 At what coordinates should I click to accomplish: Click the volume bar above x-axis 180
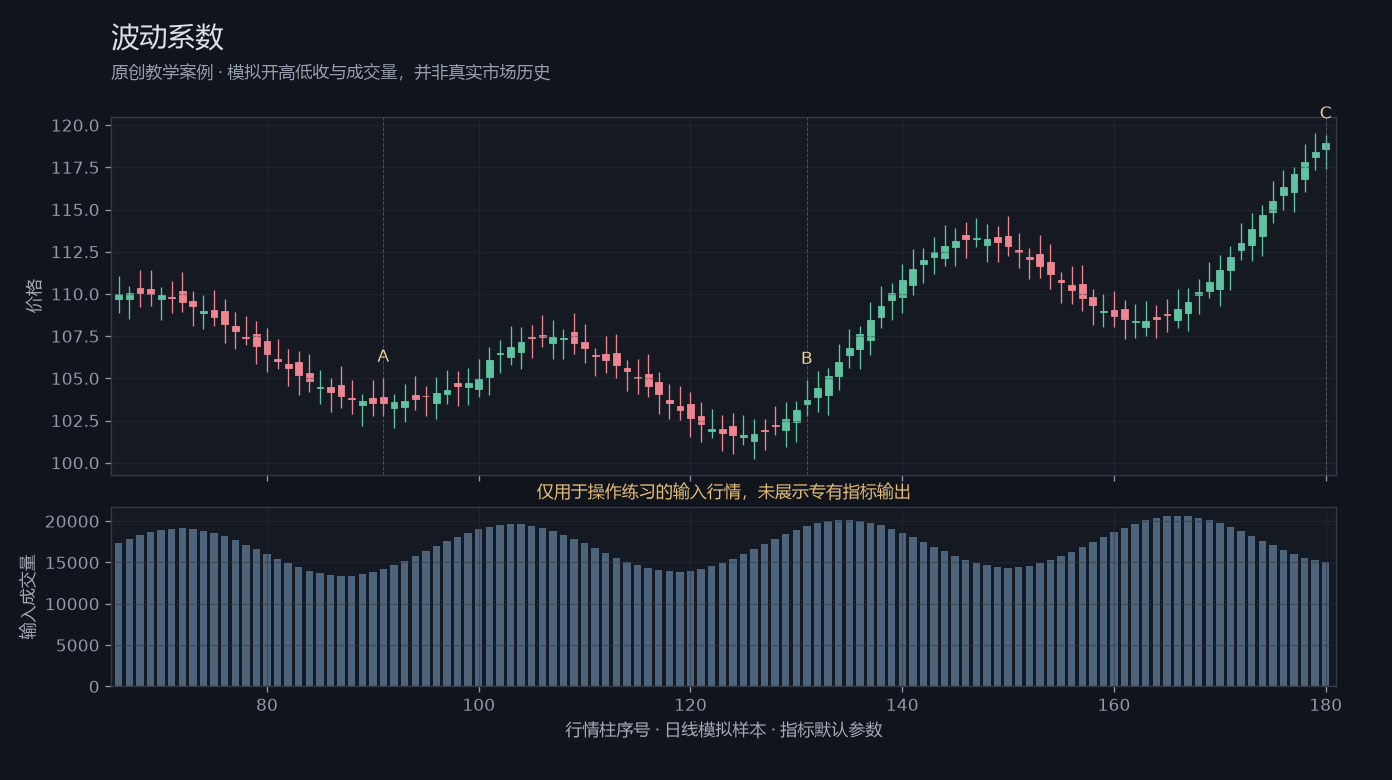(x=1326, y=624)
